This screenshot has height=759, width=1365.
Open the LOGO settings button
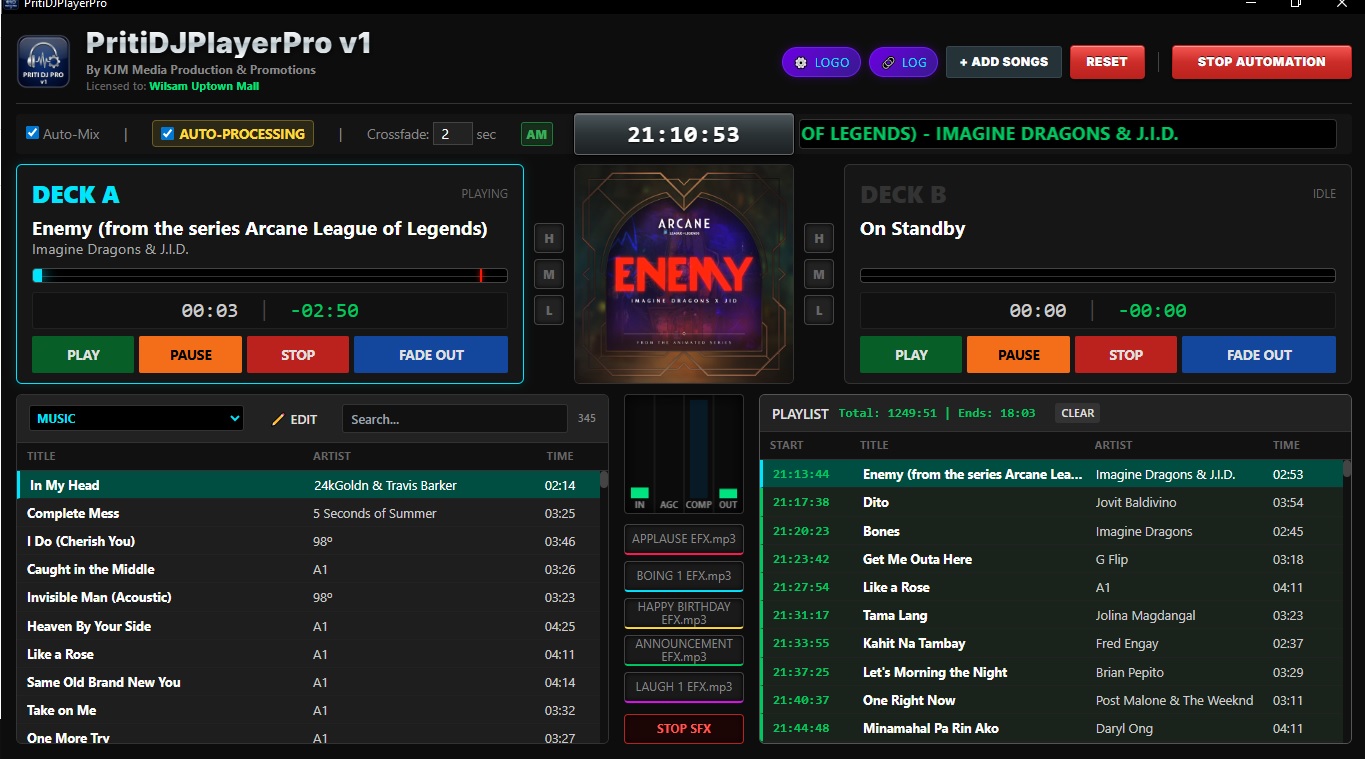pyautogui.click(x=821, y=62)
